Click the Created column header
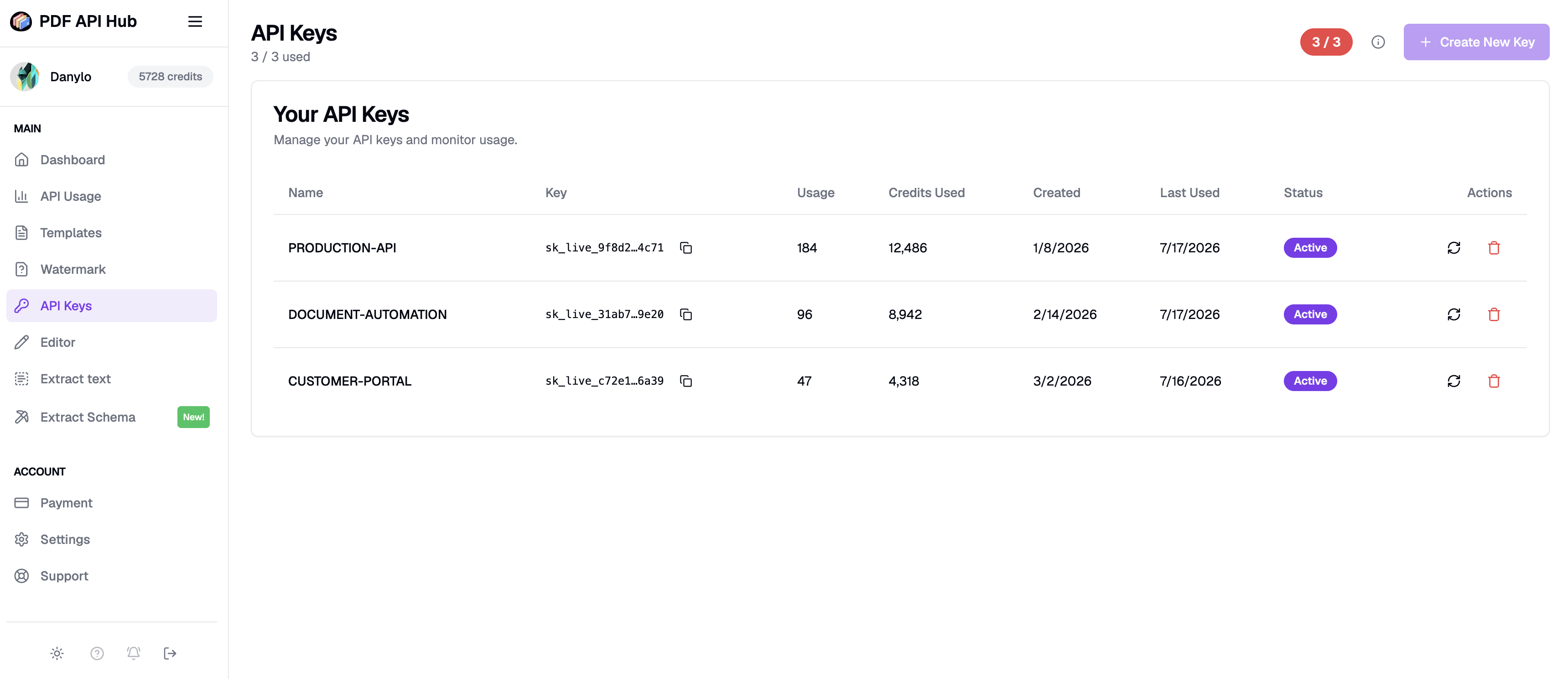1568x679 pixels. pos(1057,193)
